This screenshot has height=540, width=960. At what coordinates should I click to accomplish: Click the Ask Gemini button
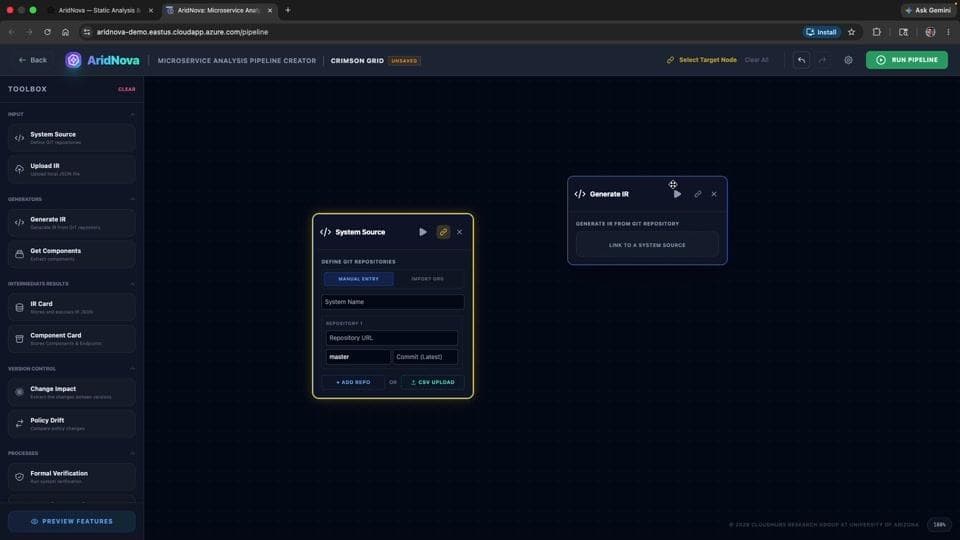pyautogui.click(x=928, y=10)
